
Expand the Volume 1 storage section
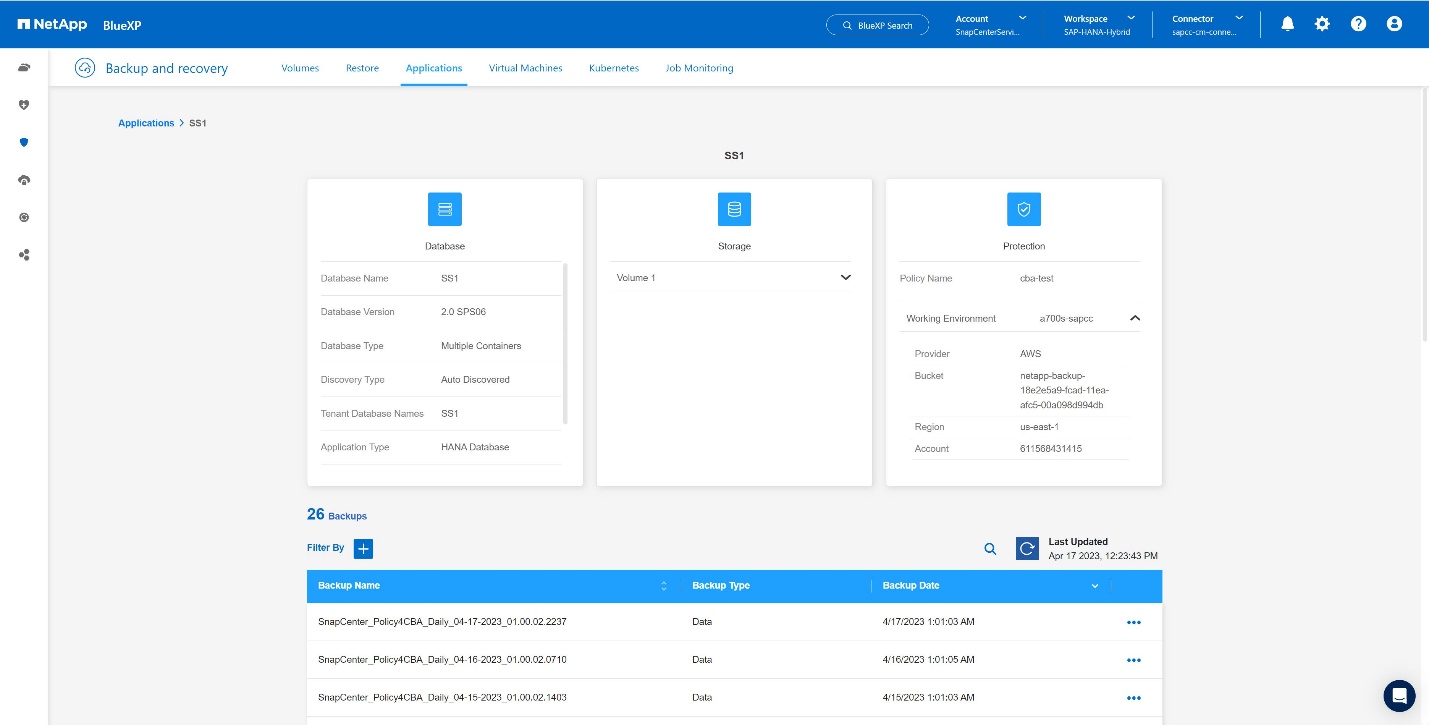coord(845,277)
